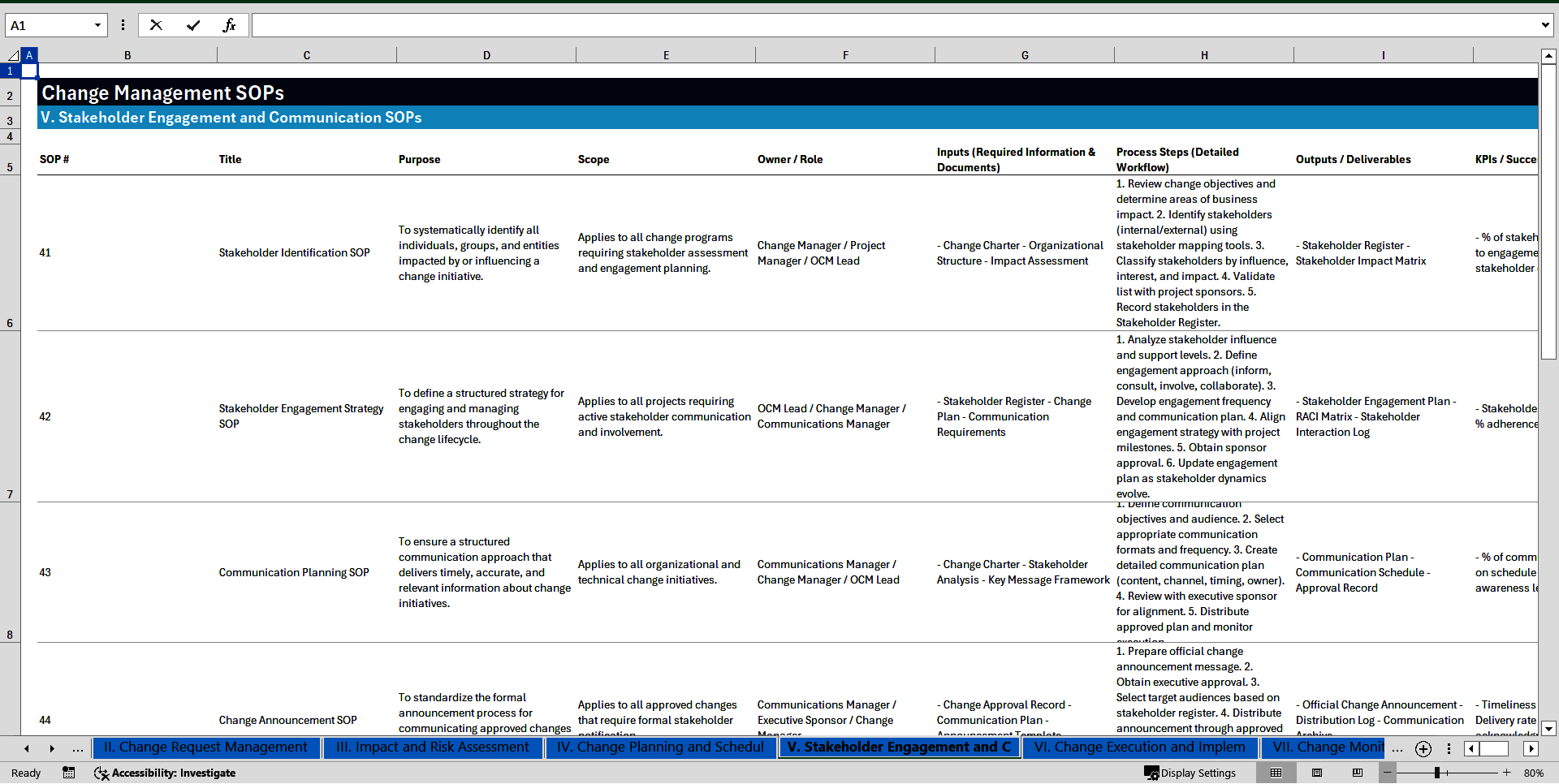1559x784 pixels.
Task: Open Display Settings in status bar
Action: [1190, 773]
